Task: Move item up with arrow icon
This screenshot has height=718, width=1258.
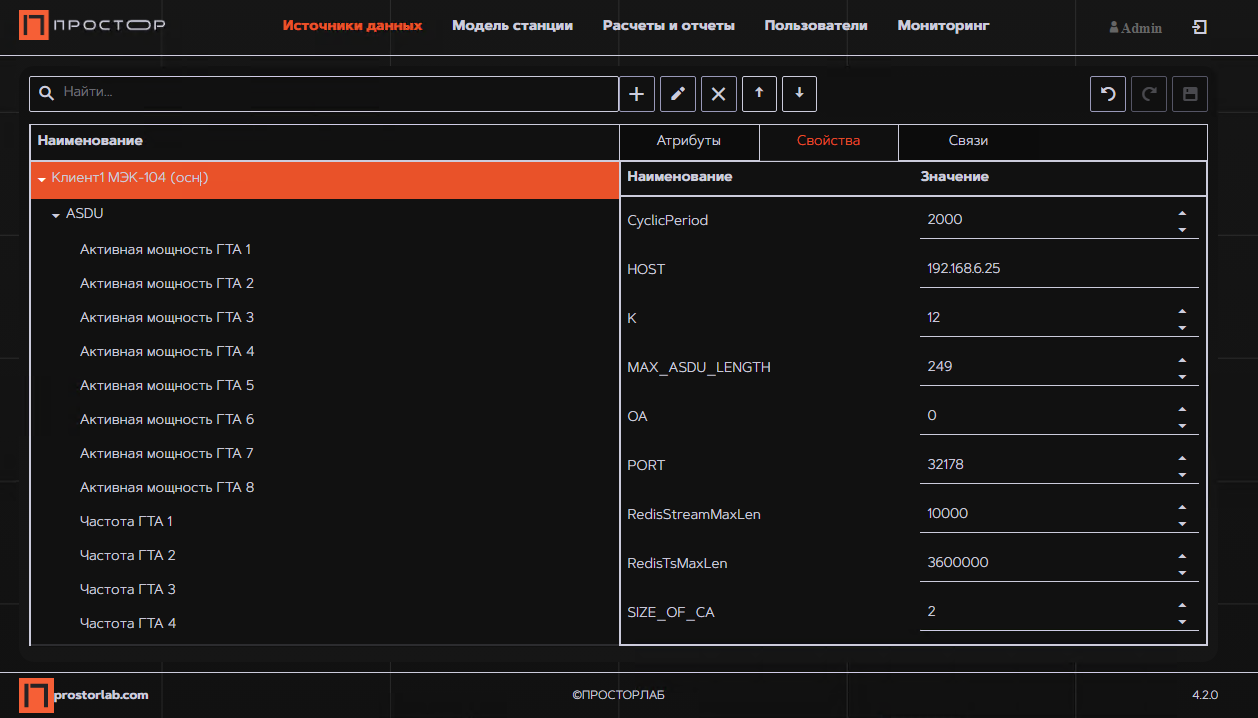Action: 759,94
